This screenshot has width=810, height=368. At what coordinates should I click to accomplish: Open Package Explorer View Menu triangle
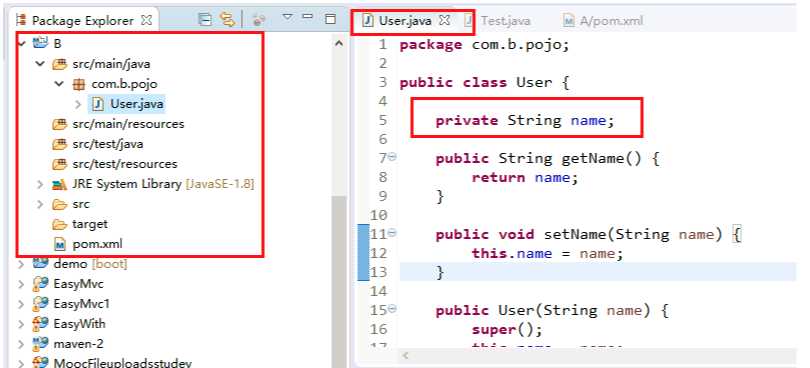click(287, 18)
